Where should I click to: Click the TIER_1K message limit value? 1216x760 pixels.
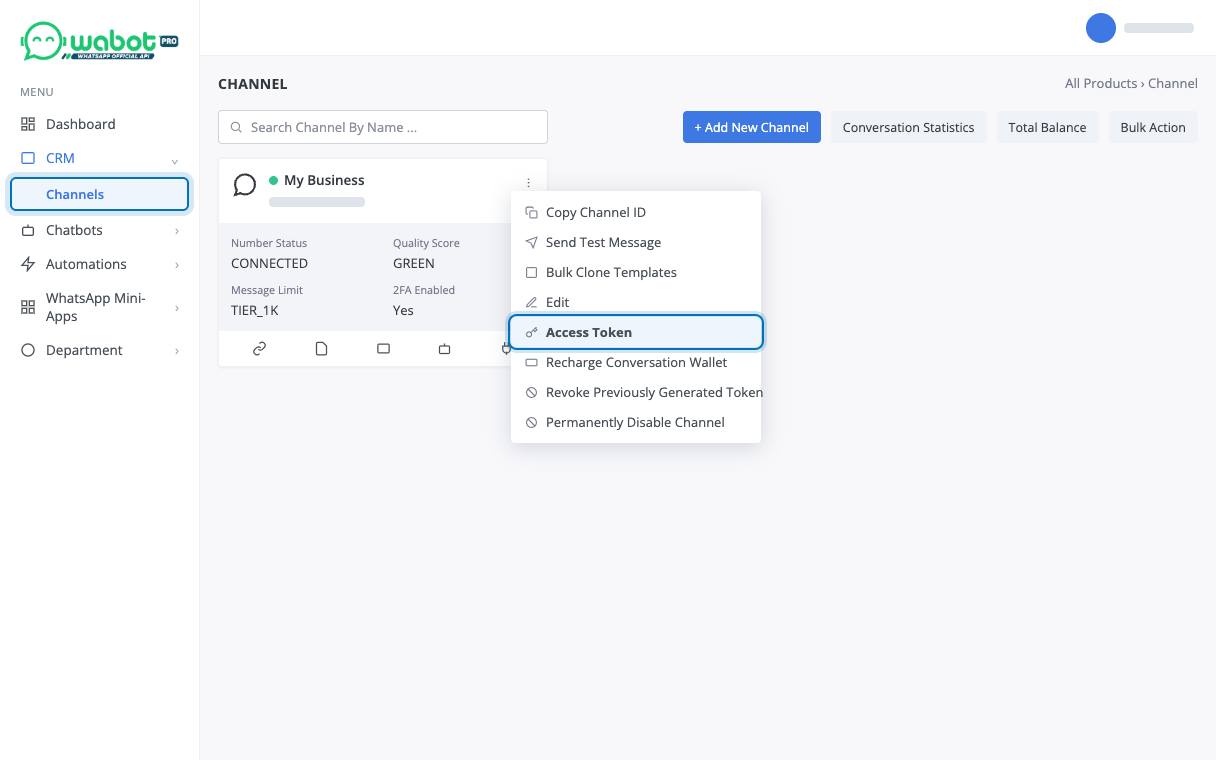tap(254, 310)
